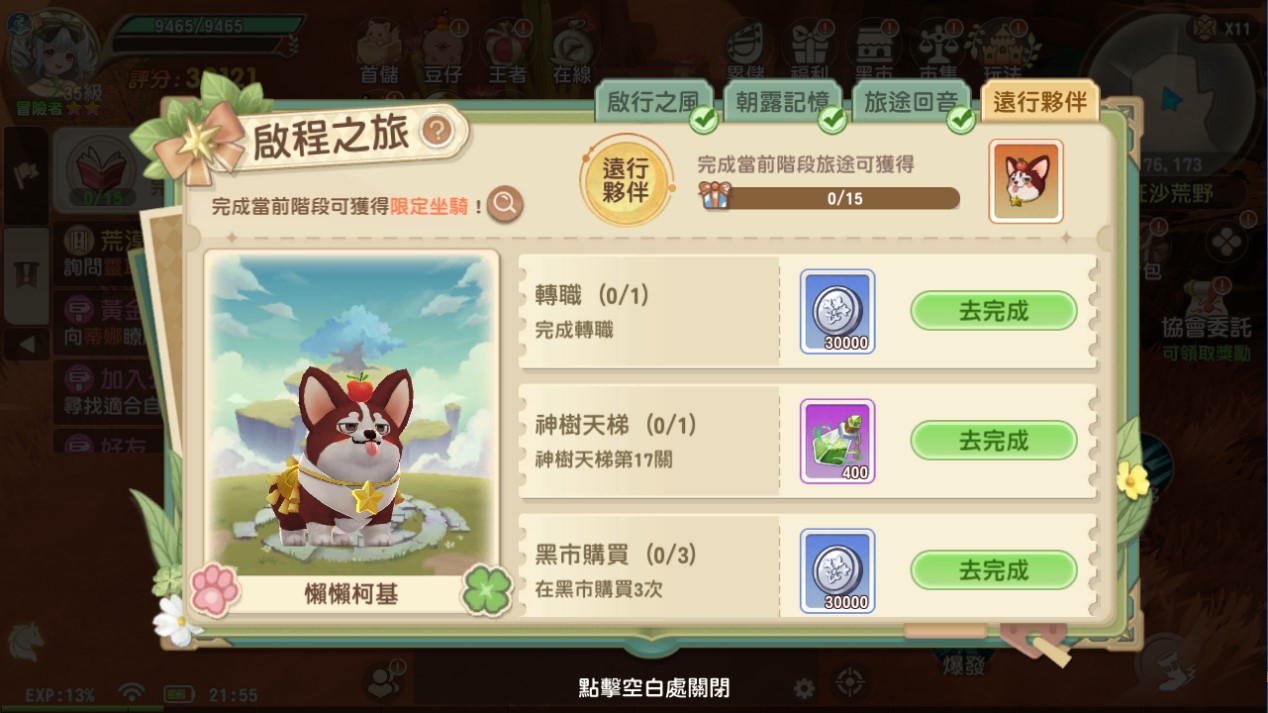Click 去完成 for the 神樹天梯 task
The height and width of the screenshot is (713, 1268).
(x=993, y=440)
